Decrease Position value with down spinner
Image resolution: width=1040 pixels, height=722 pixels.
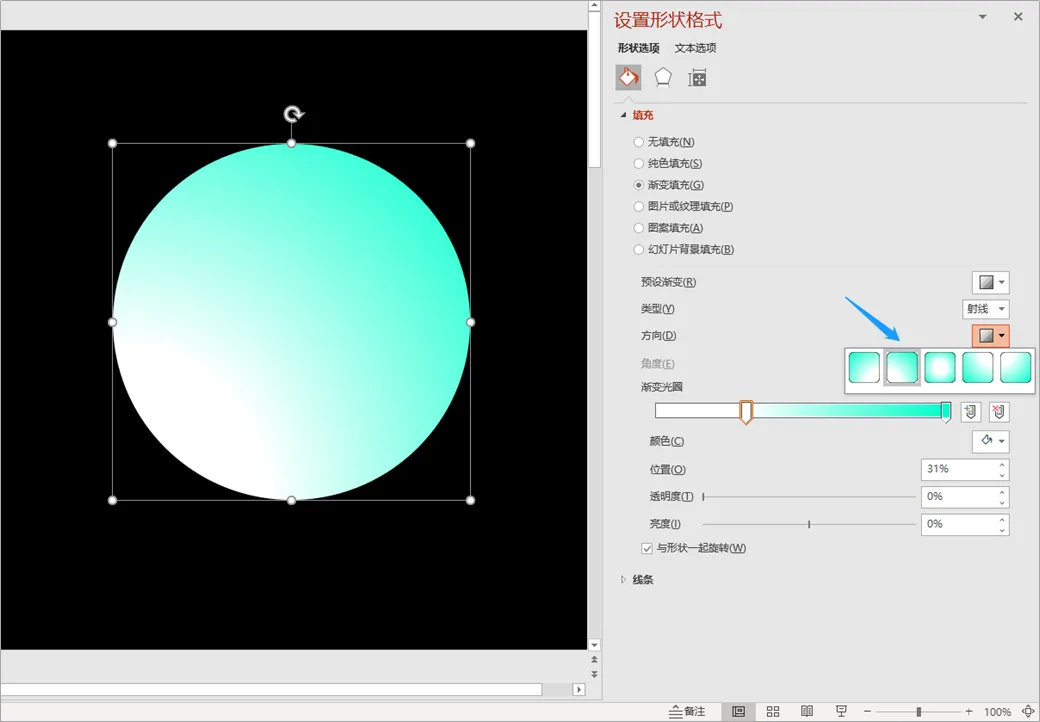[1002, 475]
